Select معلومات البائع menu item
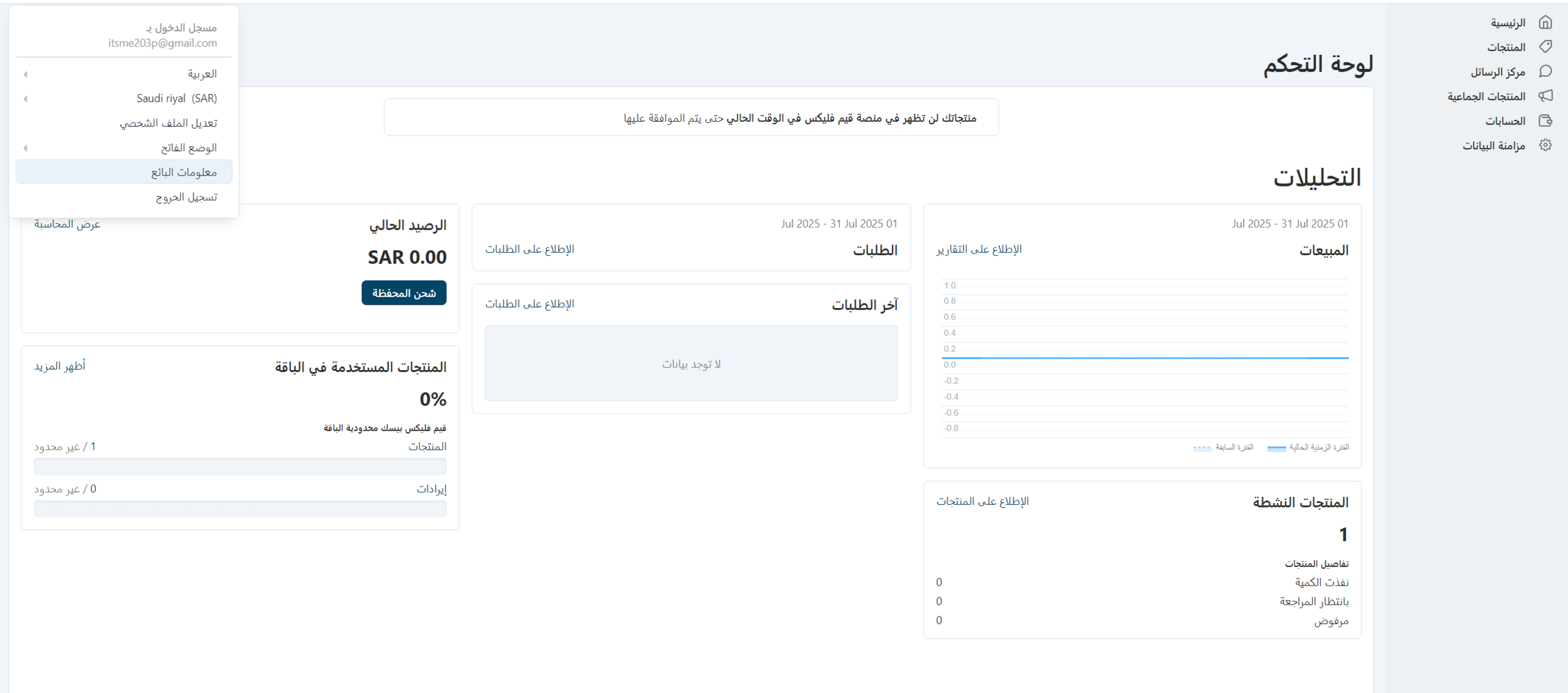This screenshot has width=1568, height=693. (183, 172)
